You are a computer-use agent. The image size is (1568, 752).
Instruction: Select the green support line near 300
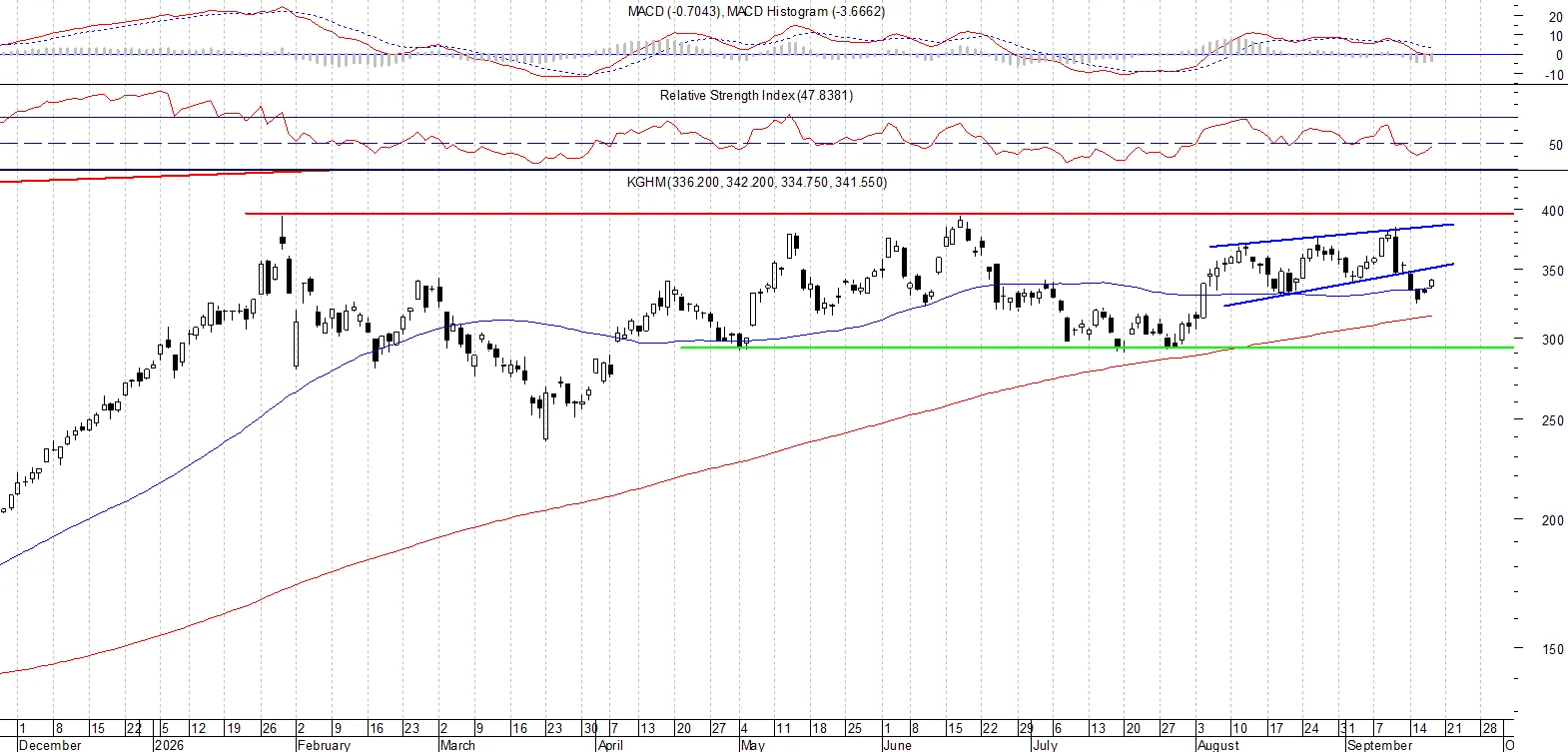coord(1096,348)
